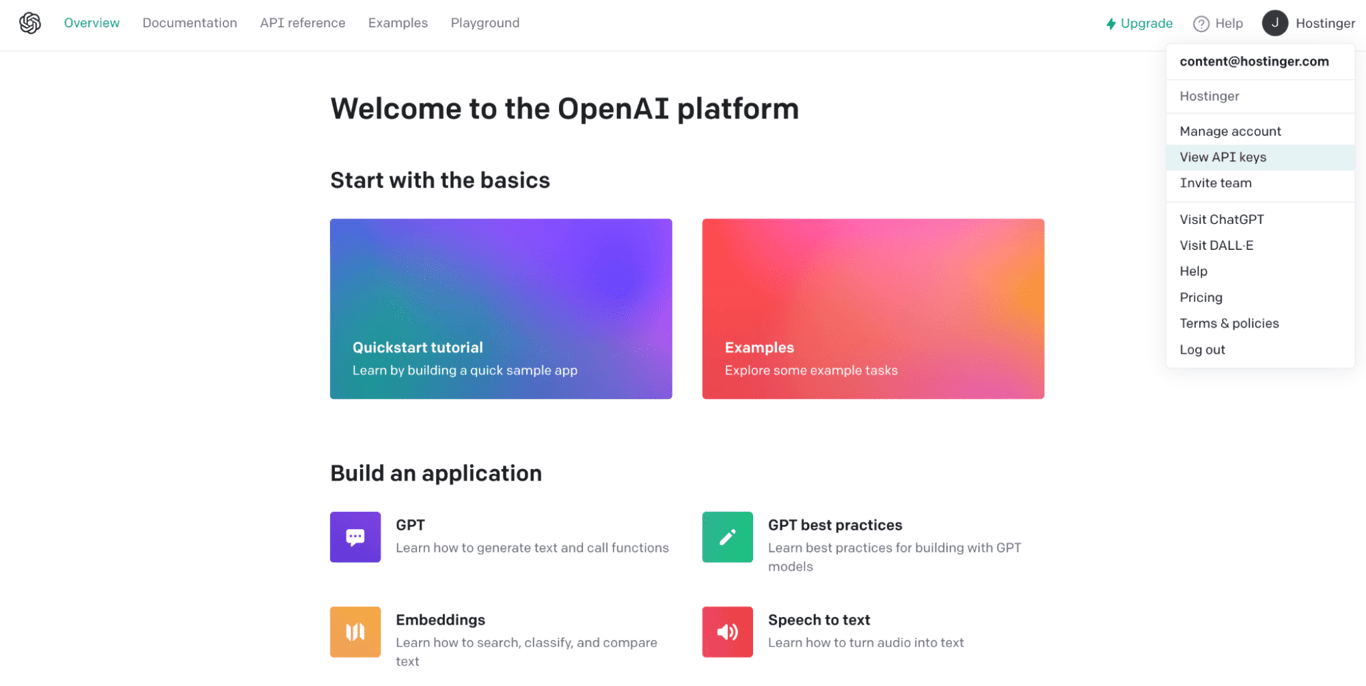Select View API keys from the menu
This screenshot has width=1366, height=686.
[1222, 157]
